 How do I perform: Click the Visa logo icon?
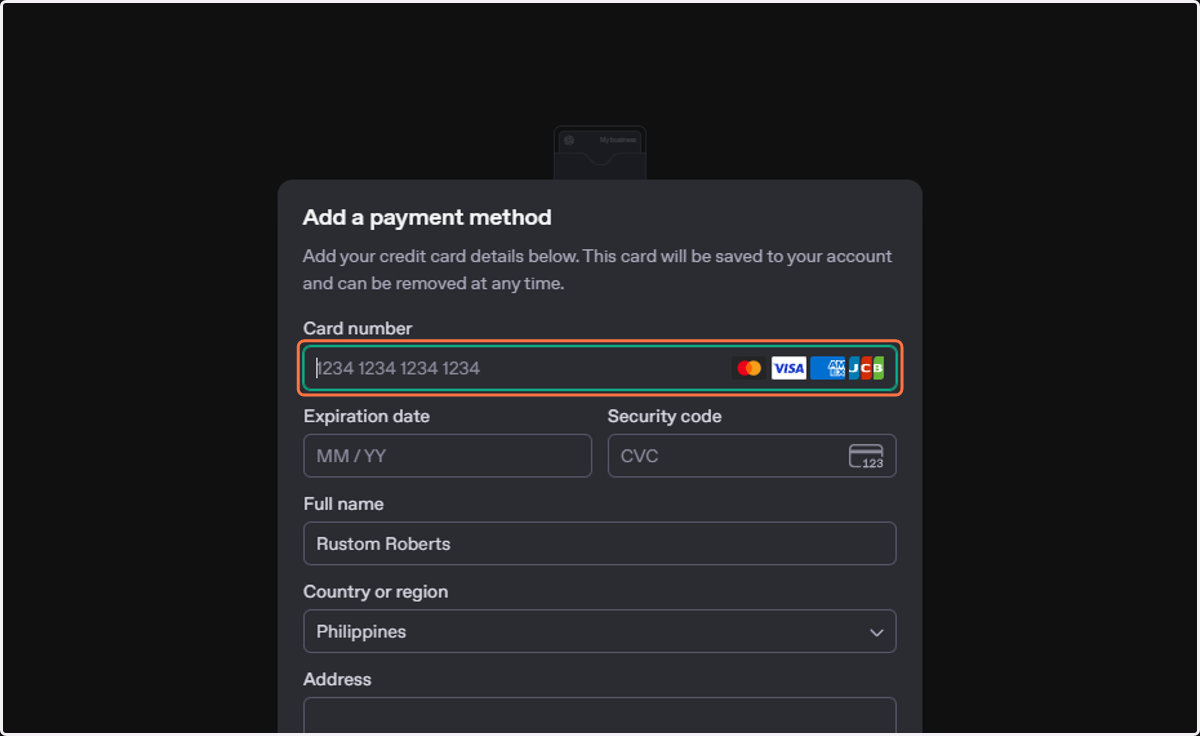[x=789, y=368]
